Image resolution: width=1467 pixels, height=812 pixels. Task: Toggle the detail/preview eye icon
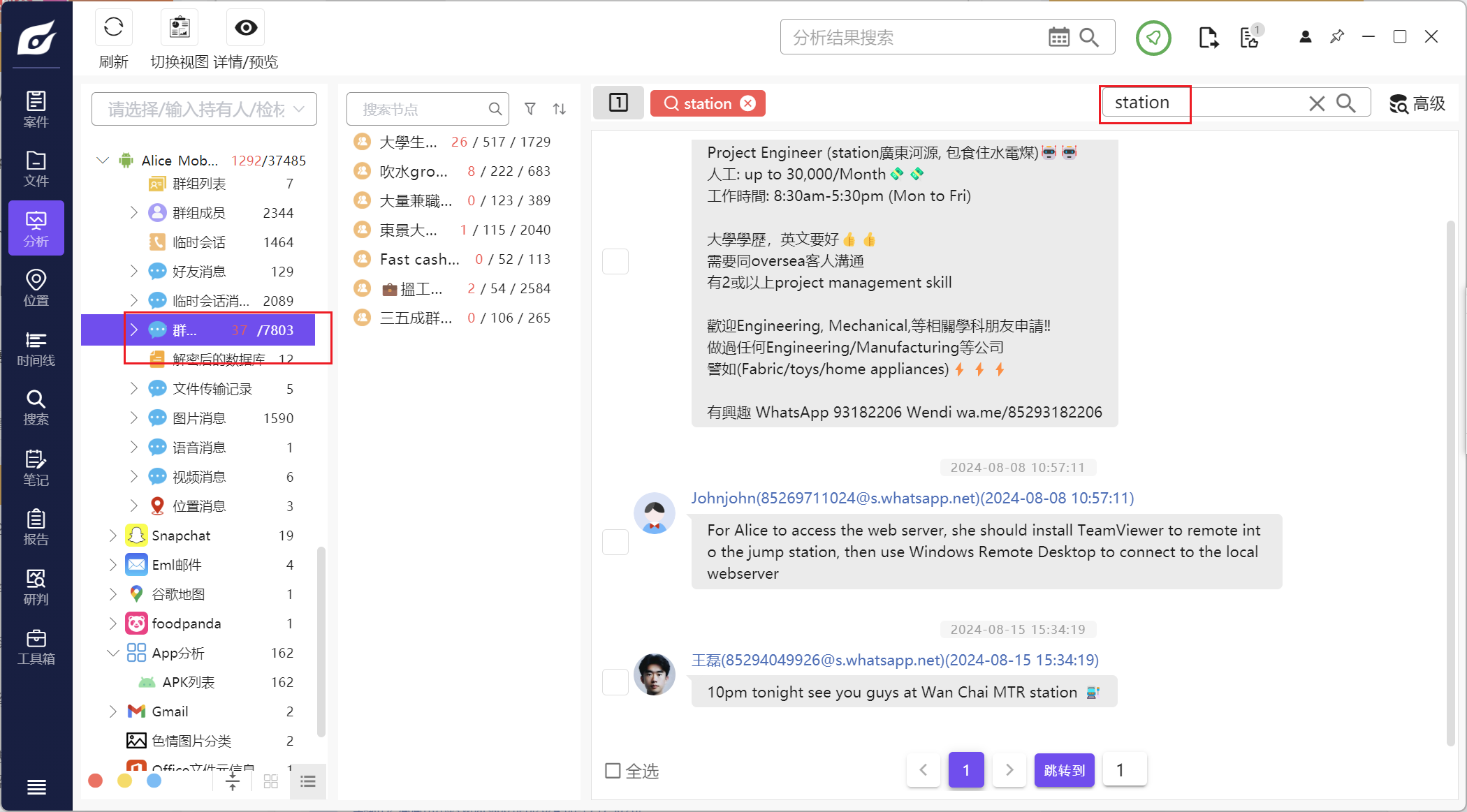(x=245, y=28)
